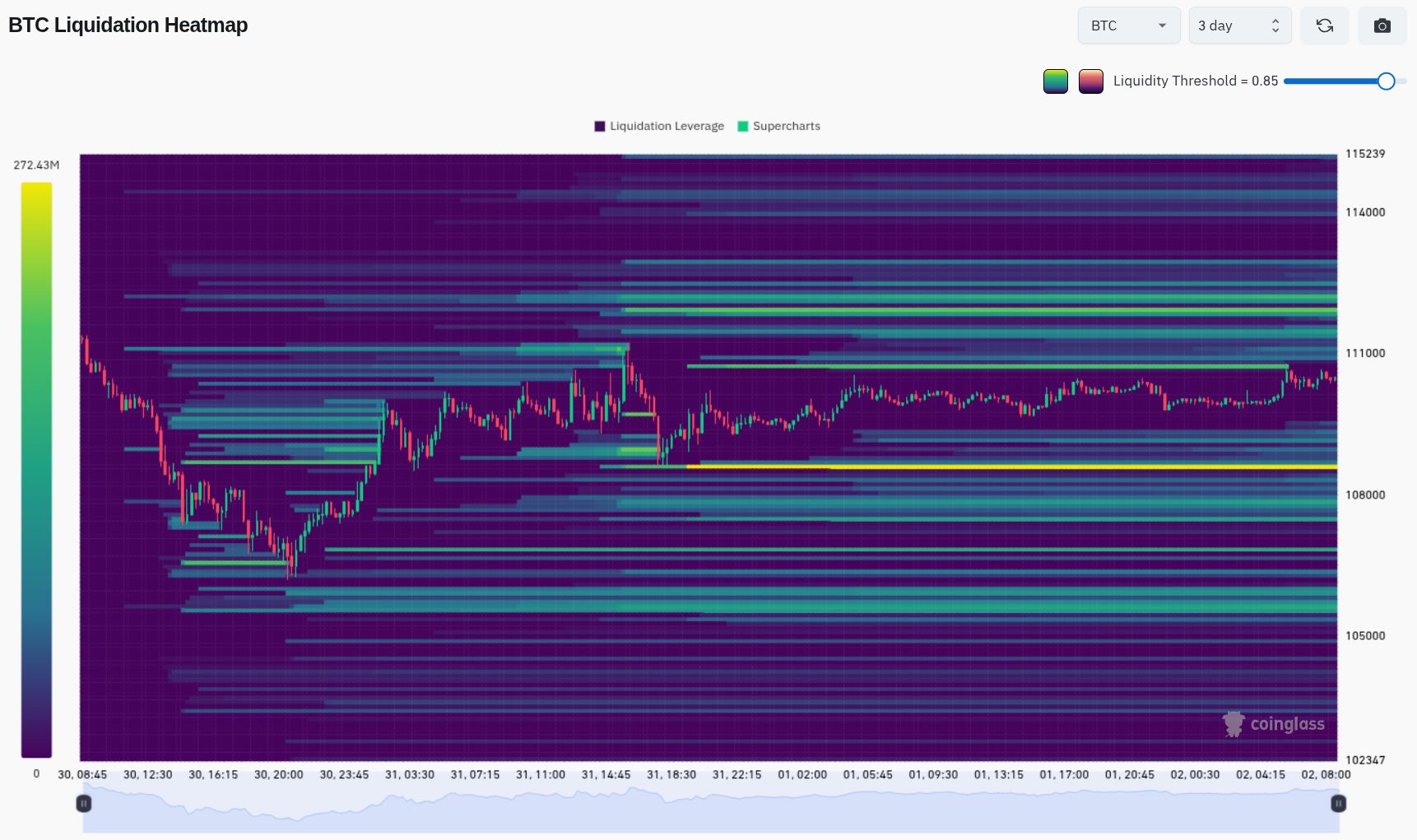The image size is (1417, 840).
Task: Open the 3 day range selector
Action: tap(1239, 26)
